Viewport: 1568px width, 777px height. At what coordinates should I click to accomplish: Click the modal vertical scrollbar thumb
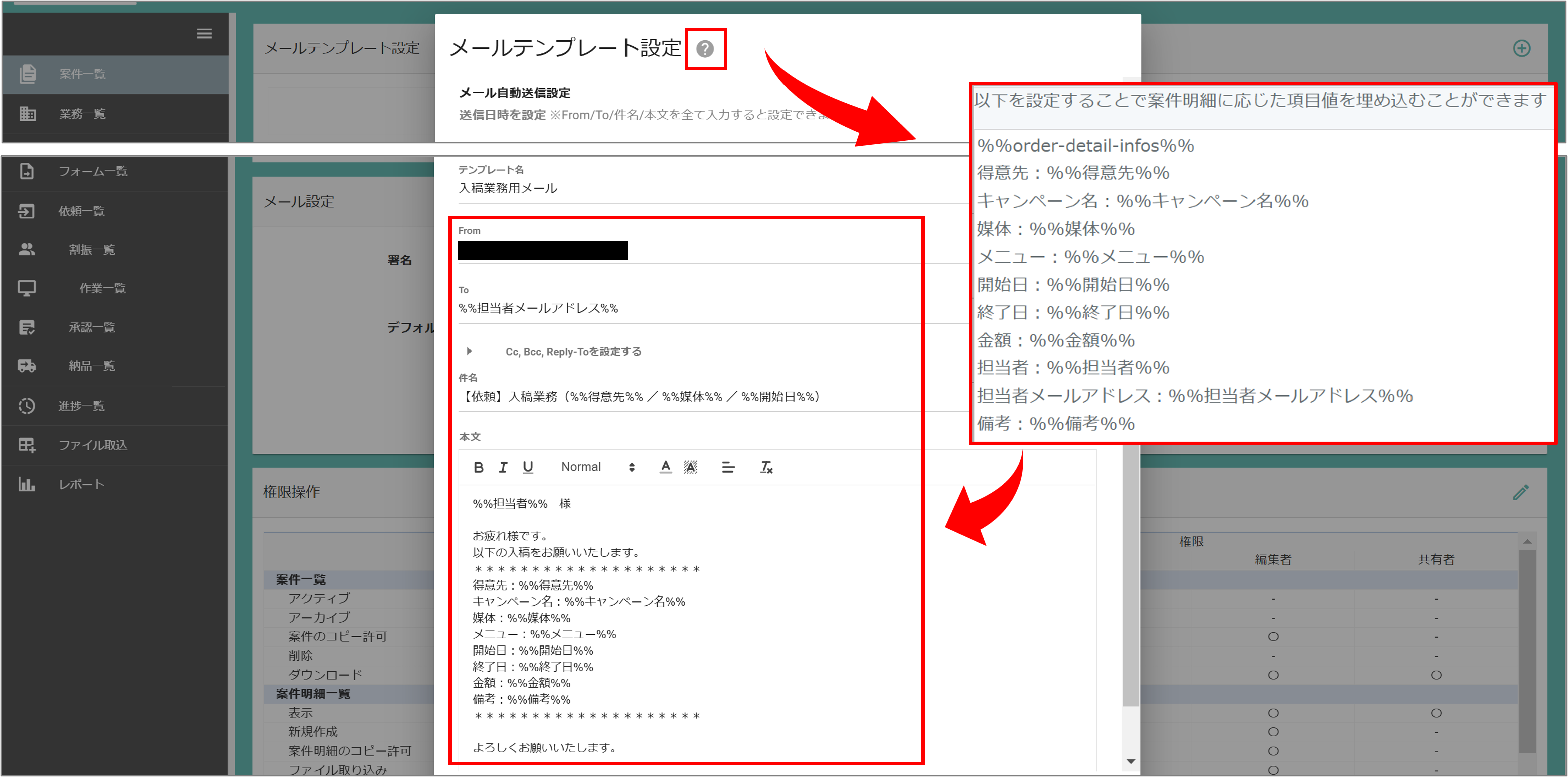click(1130, 575)
